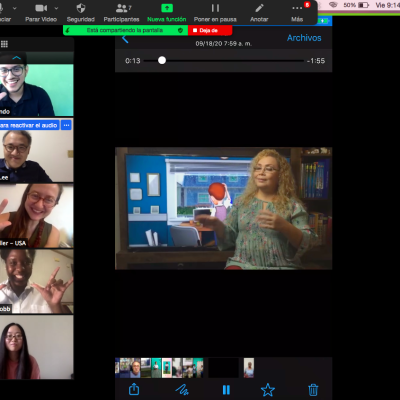This screenshot has width=400, height=400.
Task: Open the Archivos link
Action: pos(304,38)
